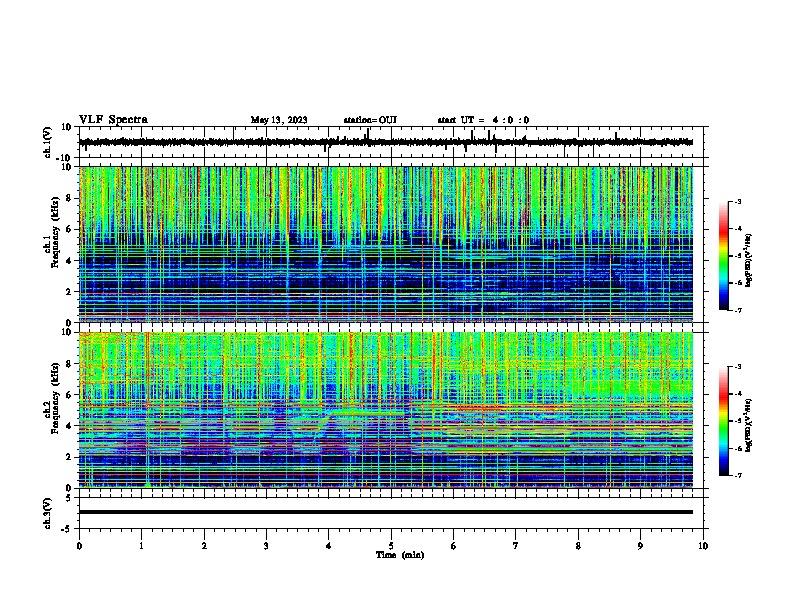This screenshot has width=792, height=612.
Task: Click the "6" tick on ch.2 frequency axis
Action: tap(69, 395)
